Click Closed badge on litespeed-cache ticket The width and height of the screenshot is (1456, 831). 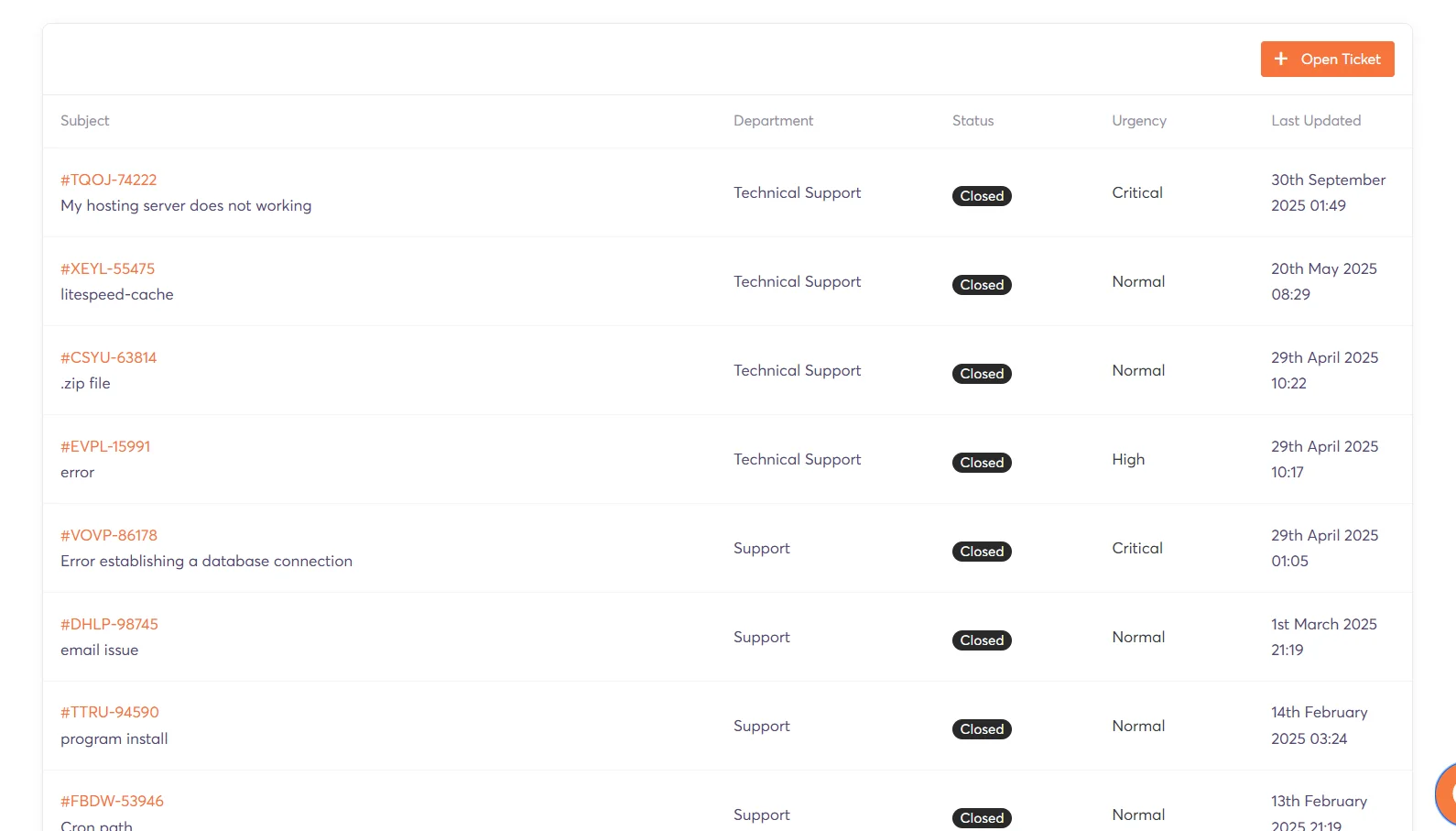tap(982, 285)
